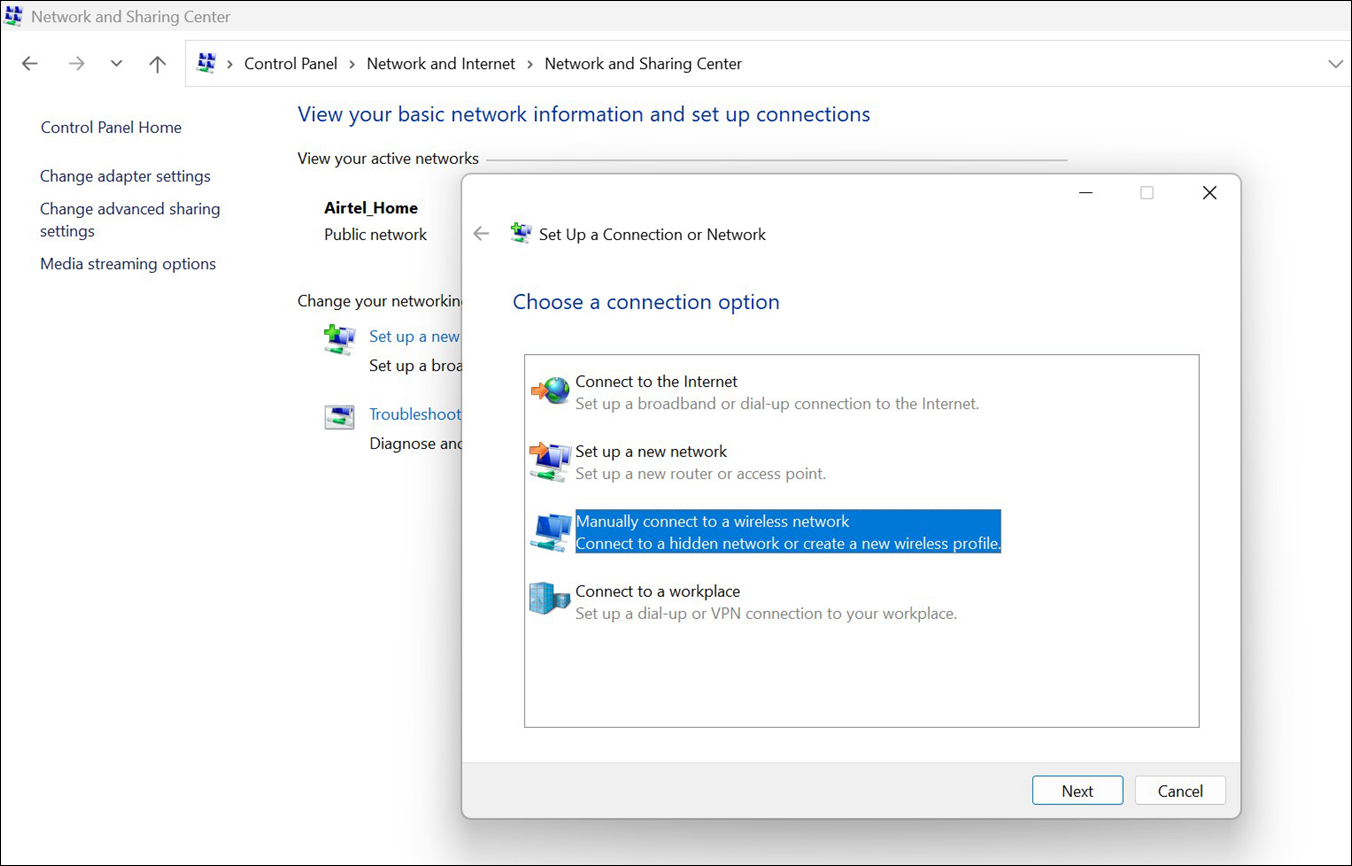The width and height of the screenshot is (1352, 866).
Task: Expand the address bar history dropdown
Action: tap(1335, 64)
